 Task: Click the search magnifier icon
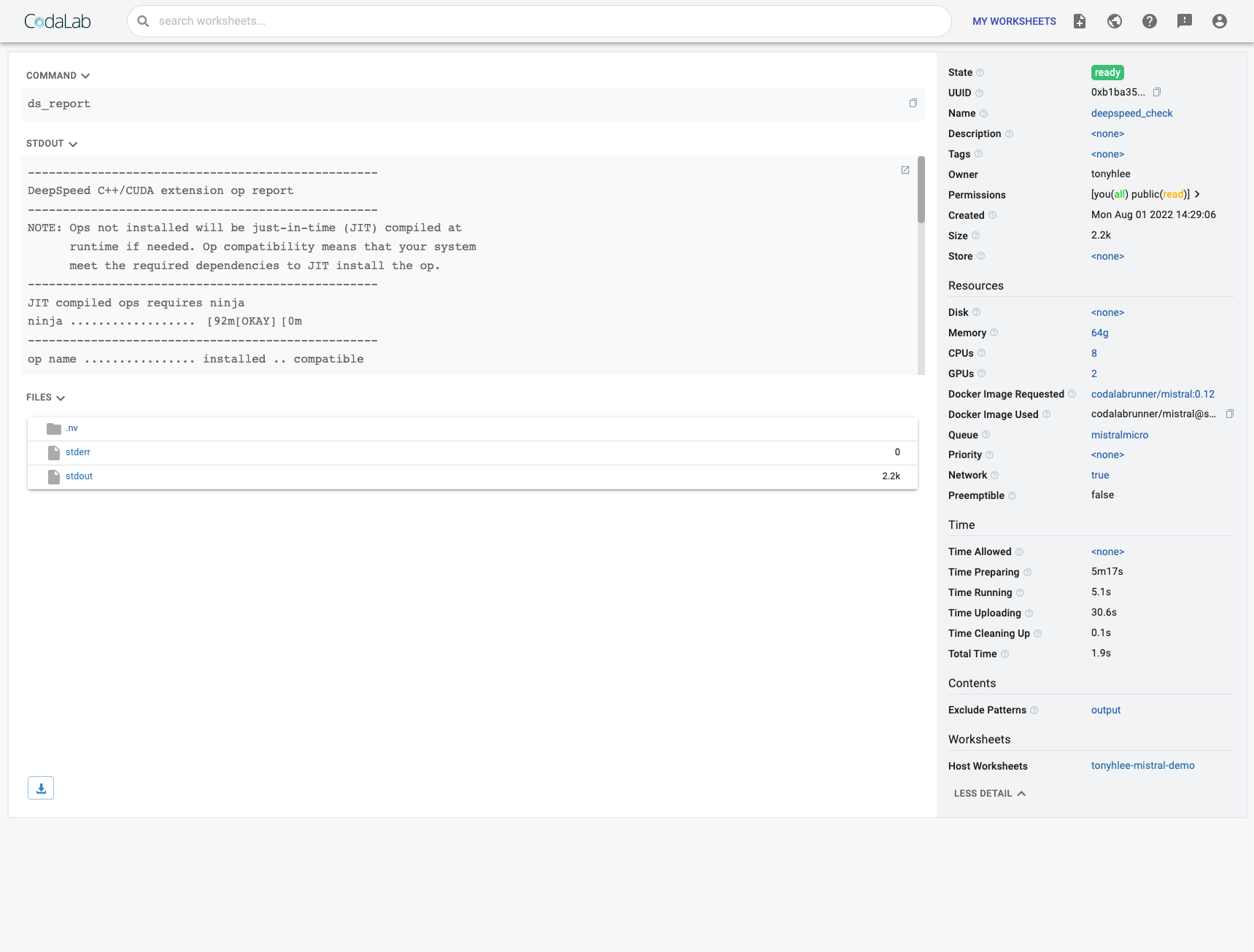click(x=144, y=21)
